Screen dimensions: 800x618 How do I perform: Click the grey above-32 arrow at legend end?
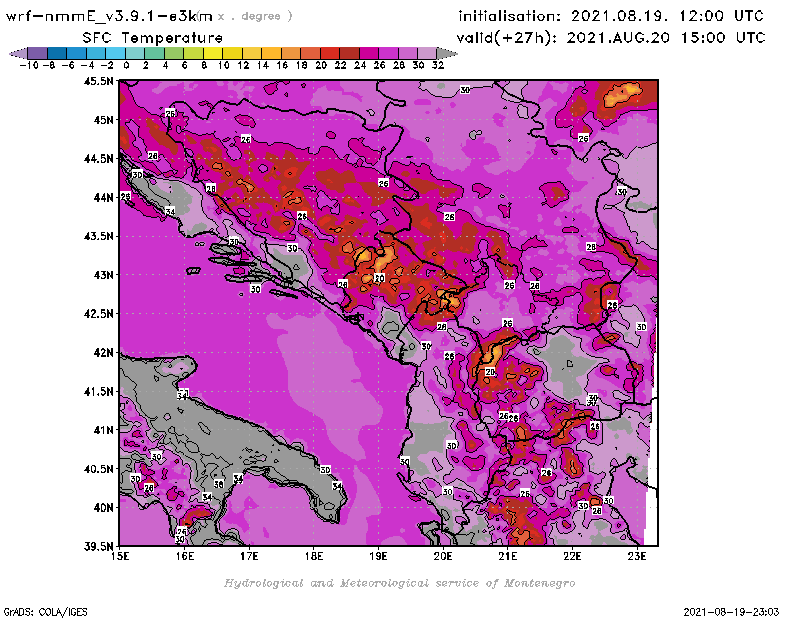click(x=446, y=53)
